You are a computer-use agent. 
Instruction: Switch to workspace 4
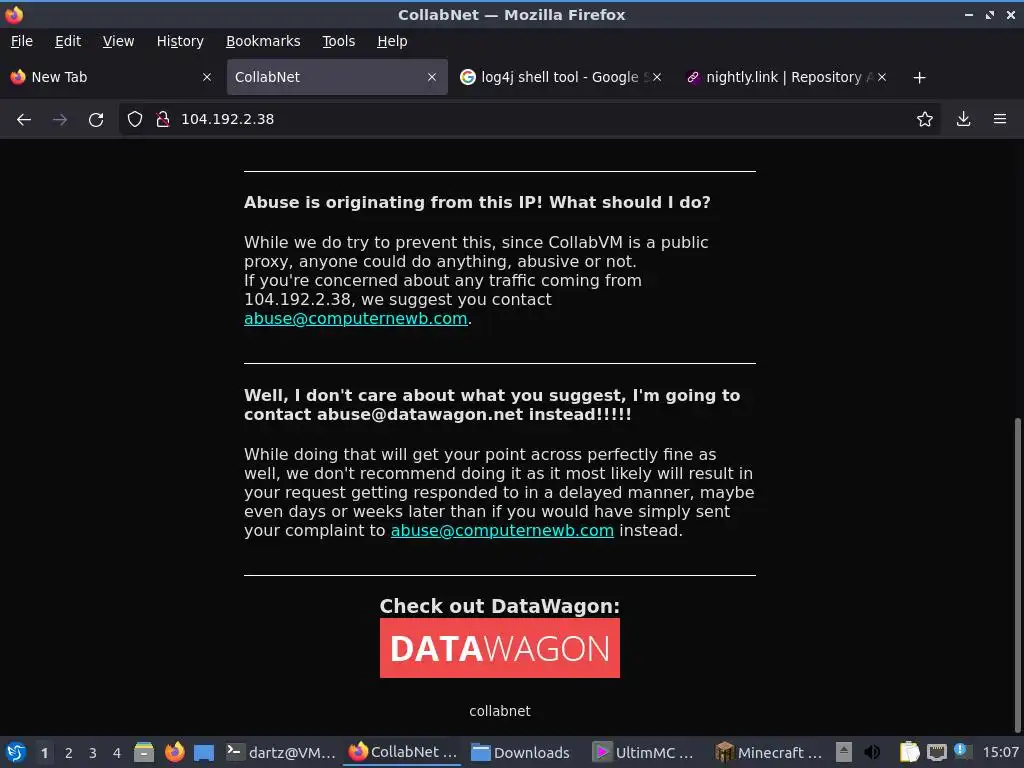pos(117,753)
